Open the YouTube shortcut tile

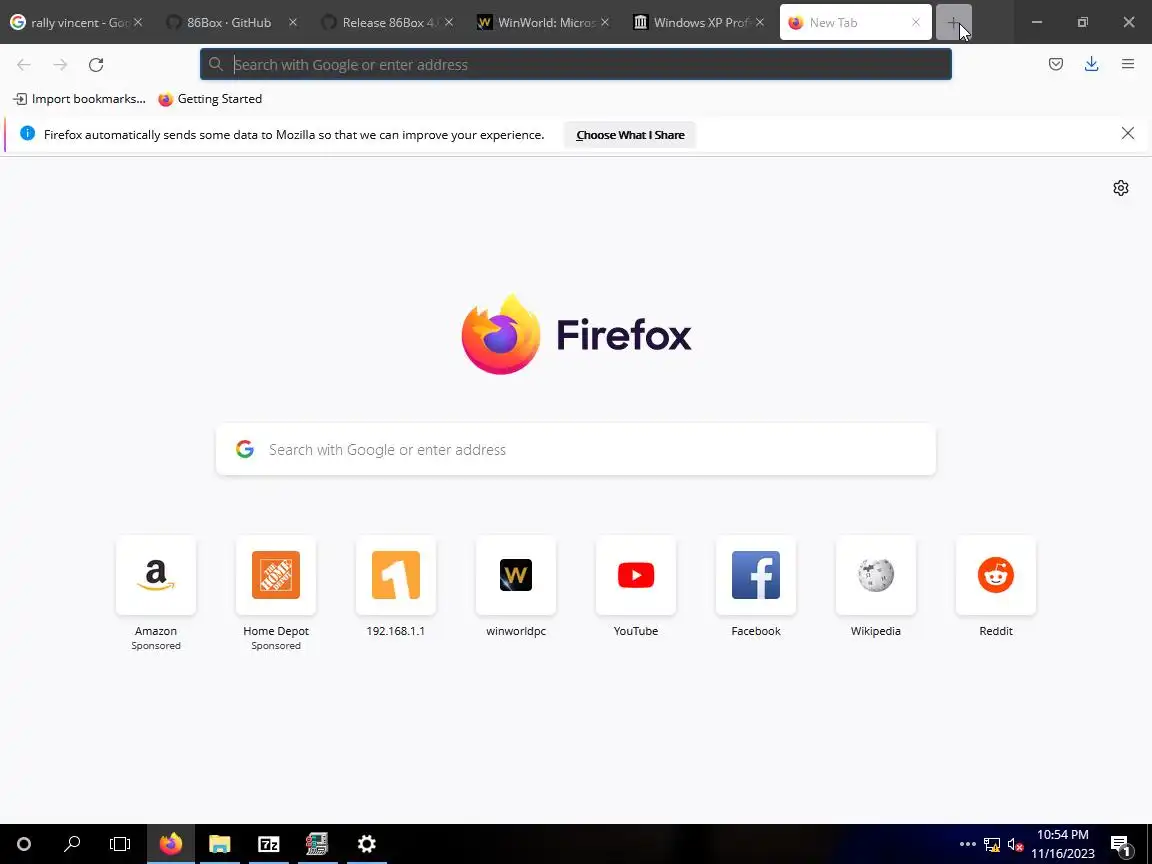[636, 575]
